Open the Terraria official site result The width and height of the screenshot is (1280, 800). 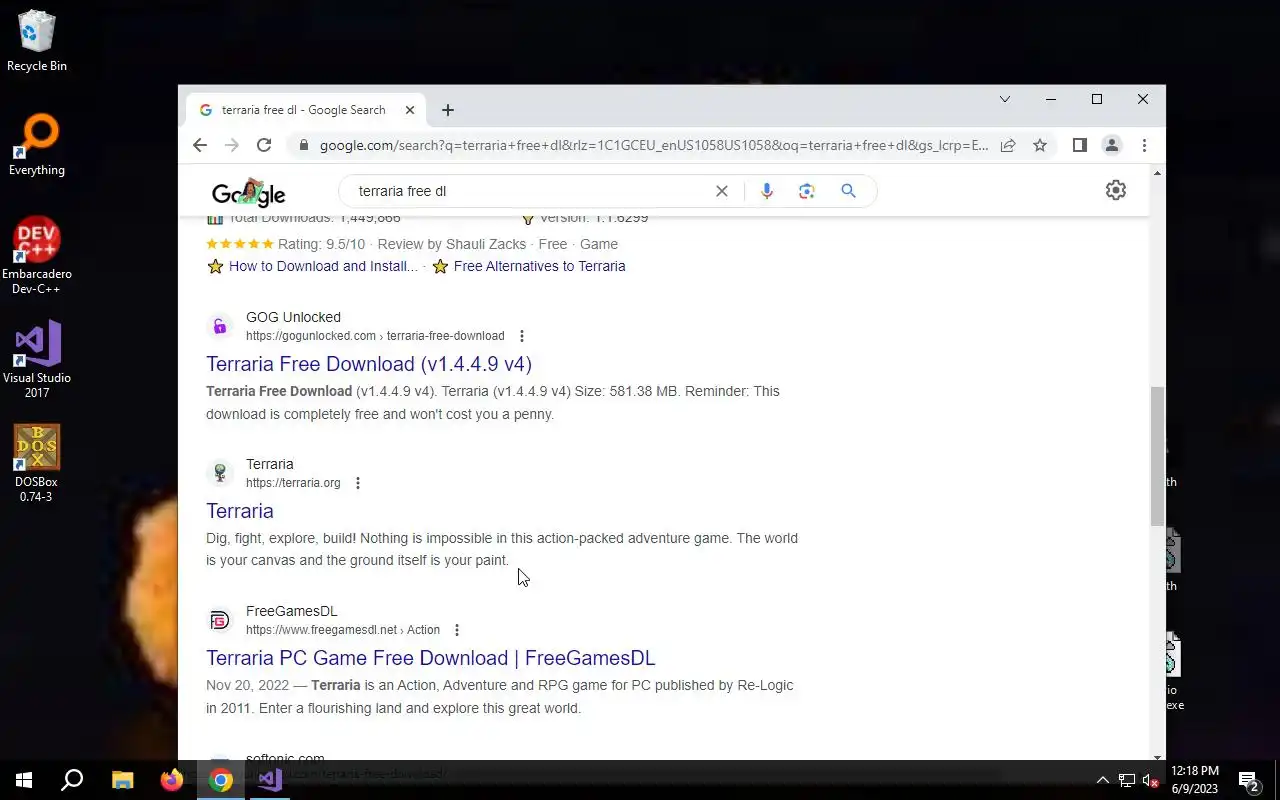coord(240,511)
